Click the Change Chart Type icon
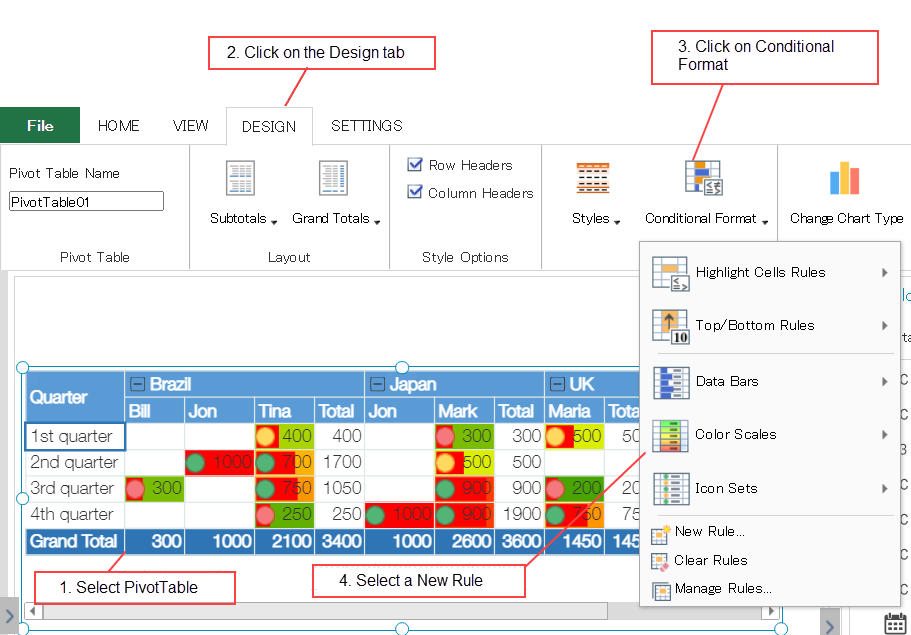Image resolution: width=911 pixels, height=635 pixels. tap(844, 178)
